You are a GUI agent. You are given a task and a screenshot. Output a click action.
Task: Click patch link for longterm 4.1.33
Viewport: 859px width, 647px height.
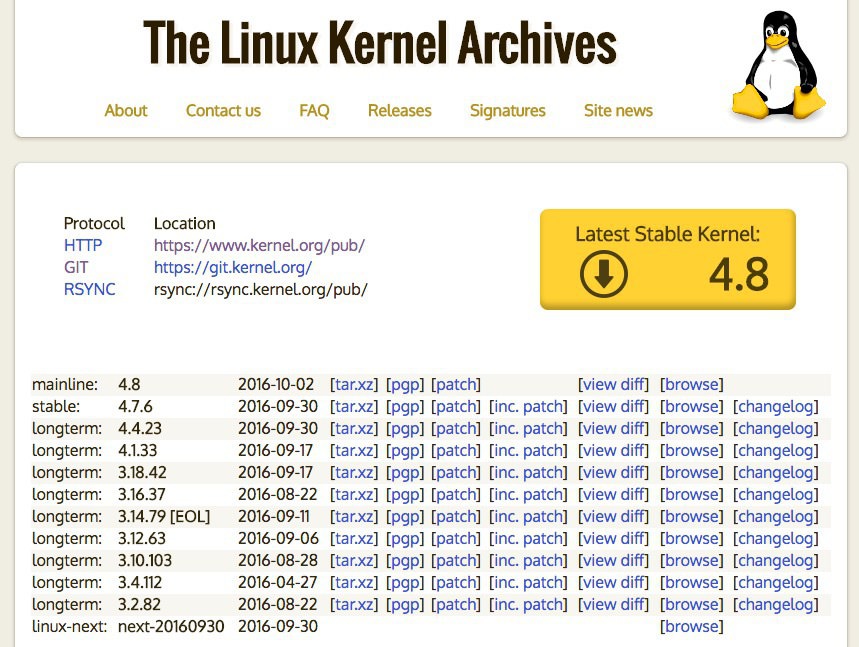(456, 450)
